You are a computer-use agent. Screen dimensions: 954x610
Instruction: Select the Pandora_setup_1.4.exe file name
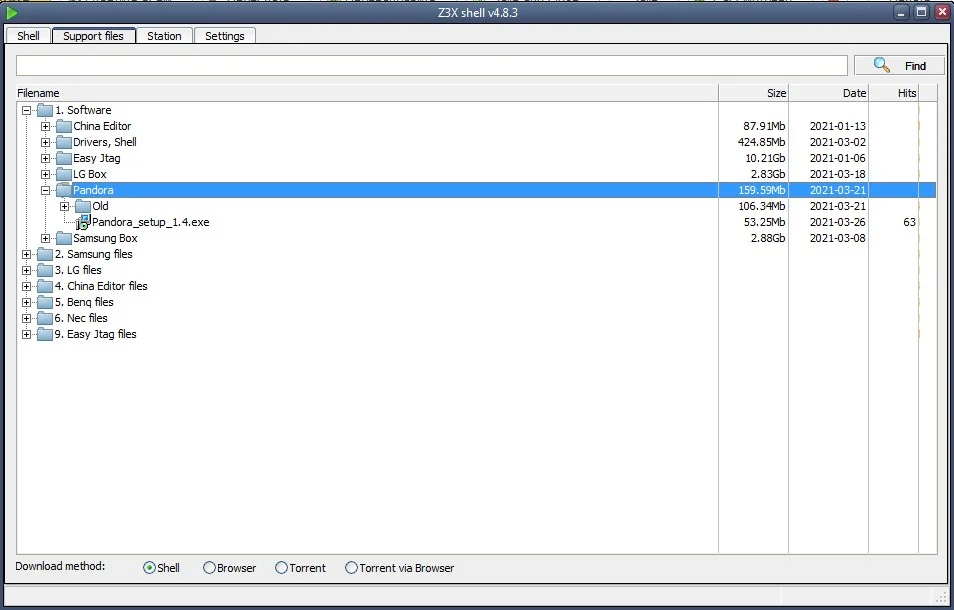click(x=150, y=223)
